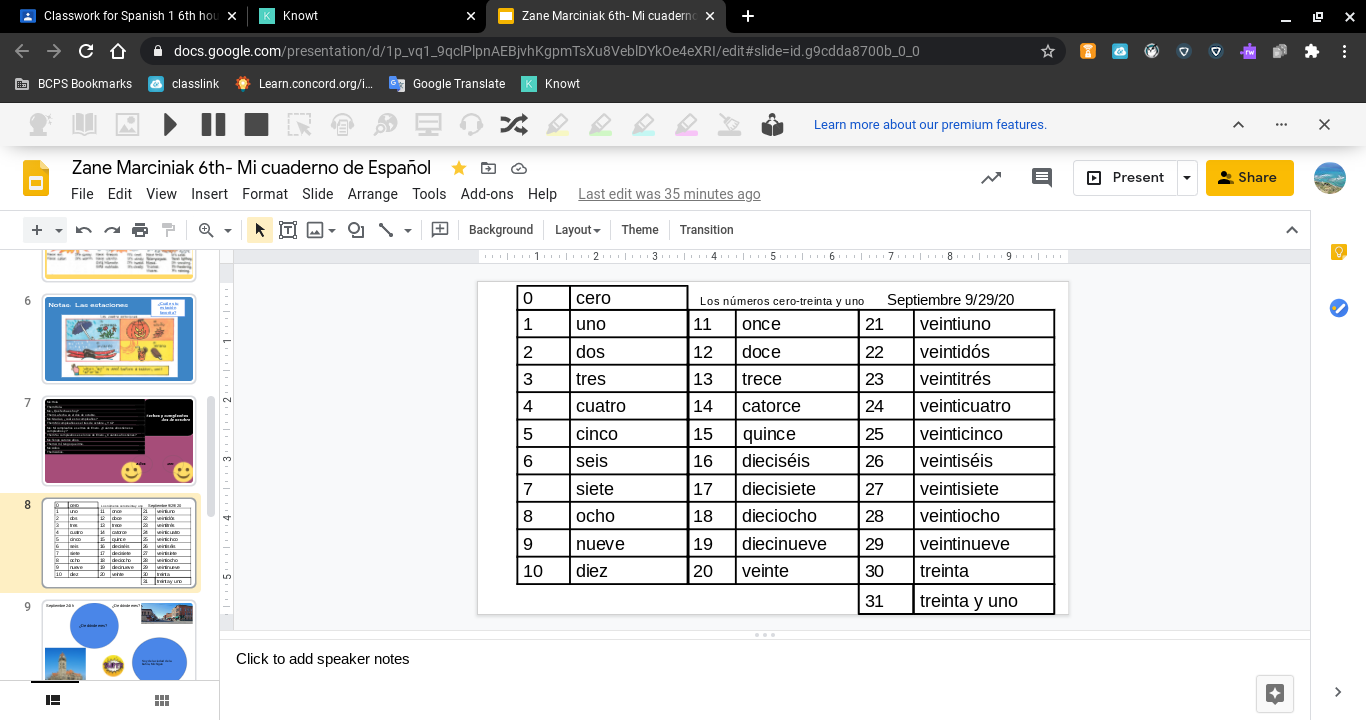Click the Background button
The height and width of the screenshot is (720, 1366).
[x=501, y=230]
